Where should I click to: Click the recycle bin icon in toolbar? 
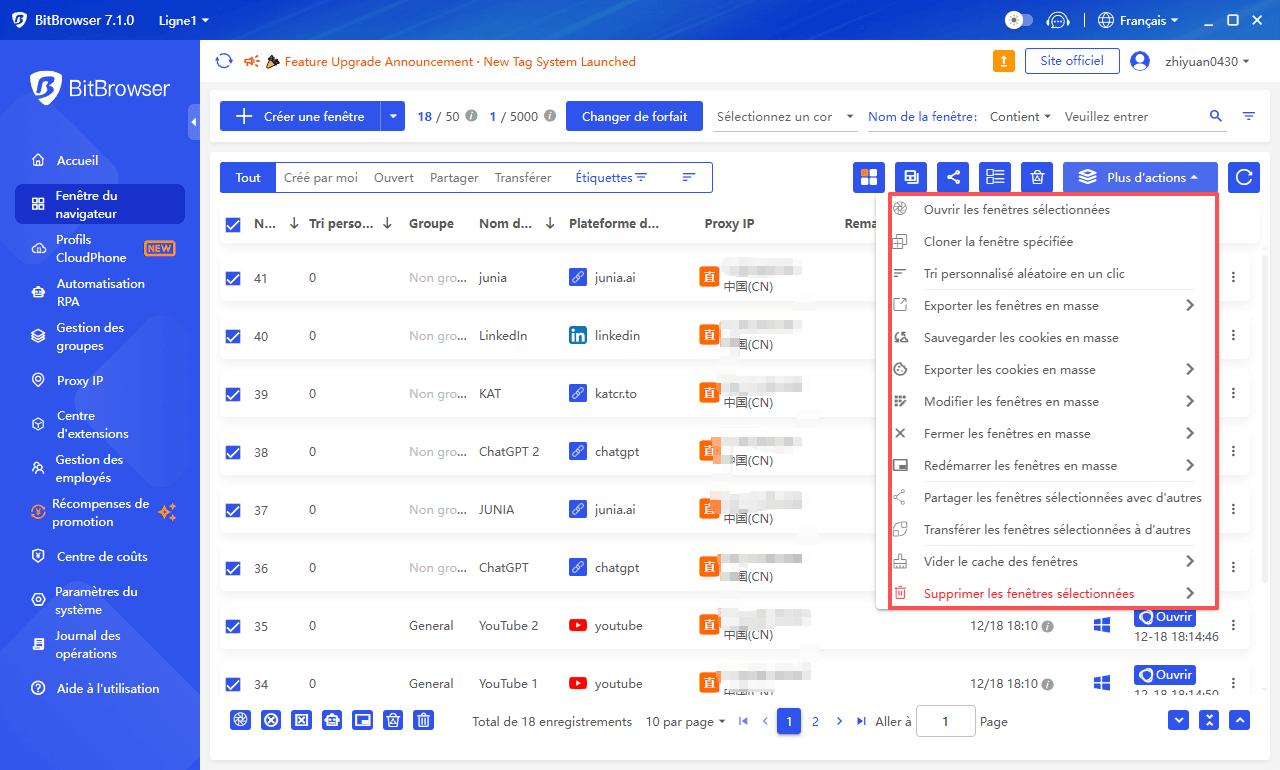(1037, 176)
